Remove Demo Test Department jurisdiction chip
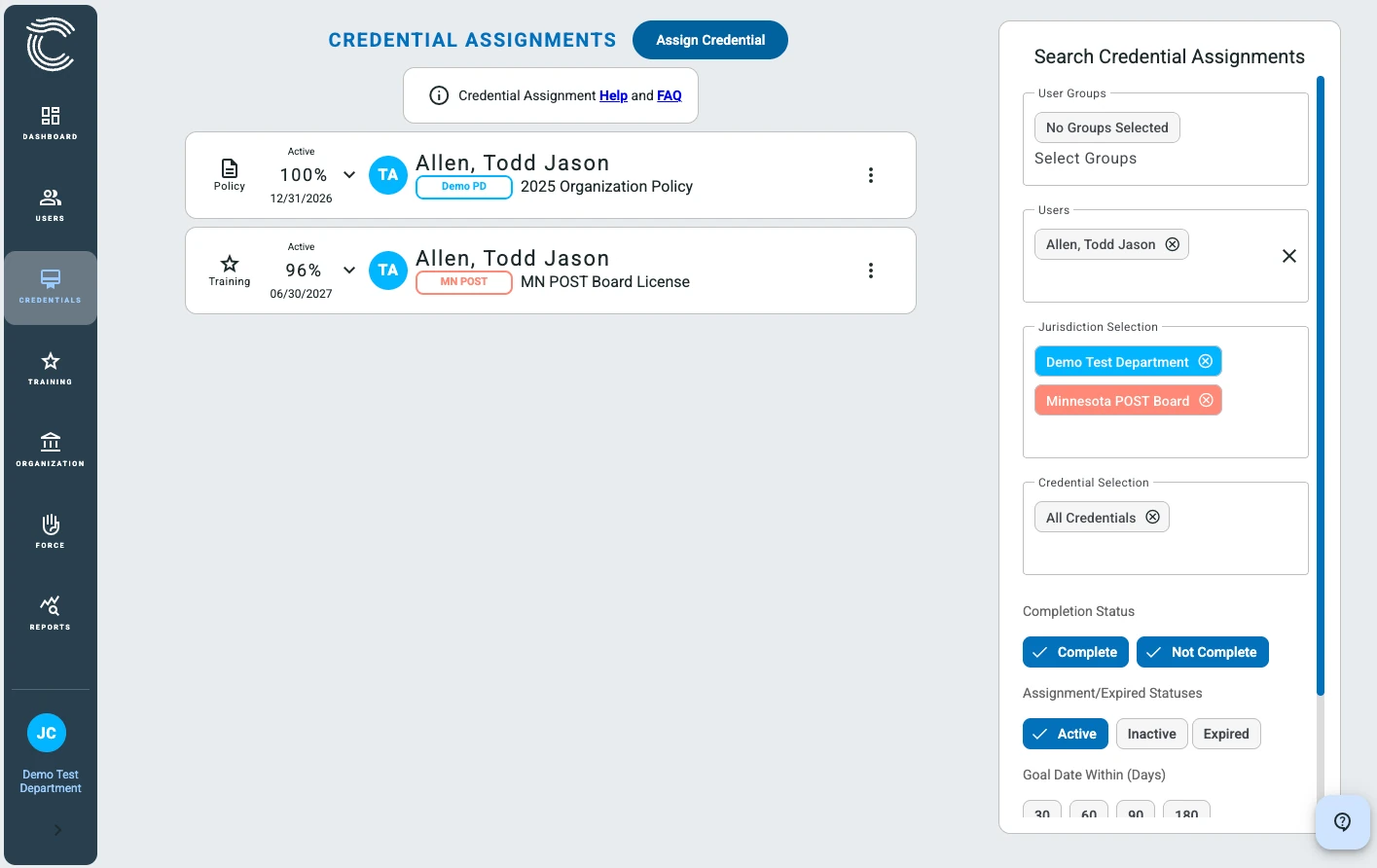The width and height of the screenshot is (1377, 868). pos(1206,361)
